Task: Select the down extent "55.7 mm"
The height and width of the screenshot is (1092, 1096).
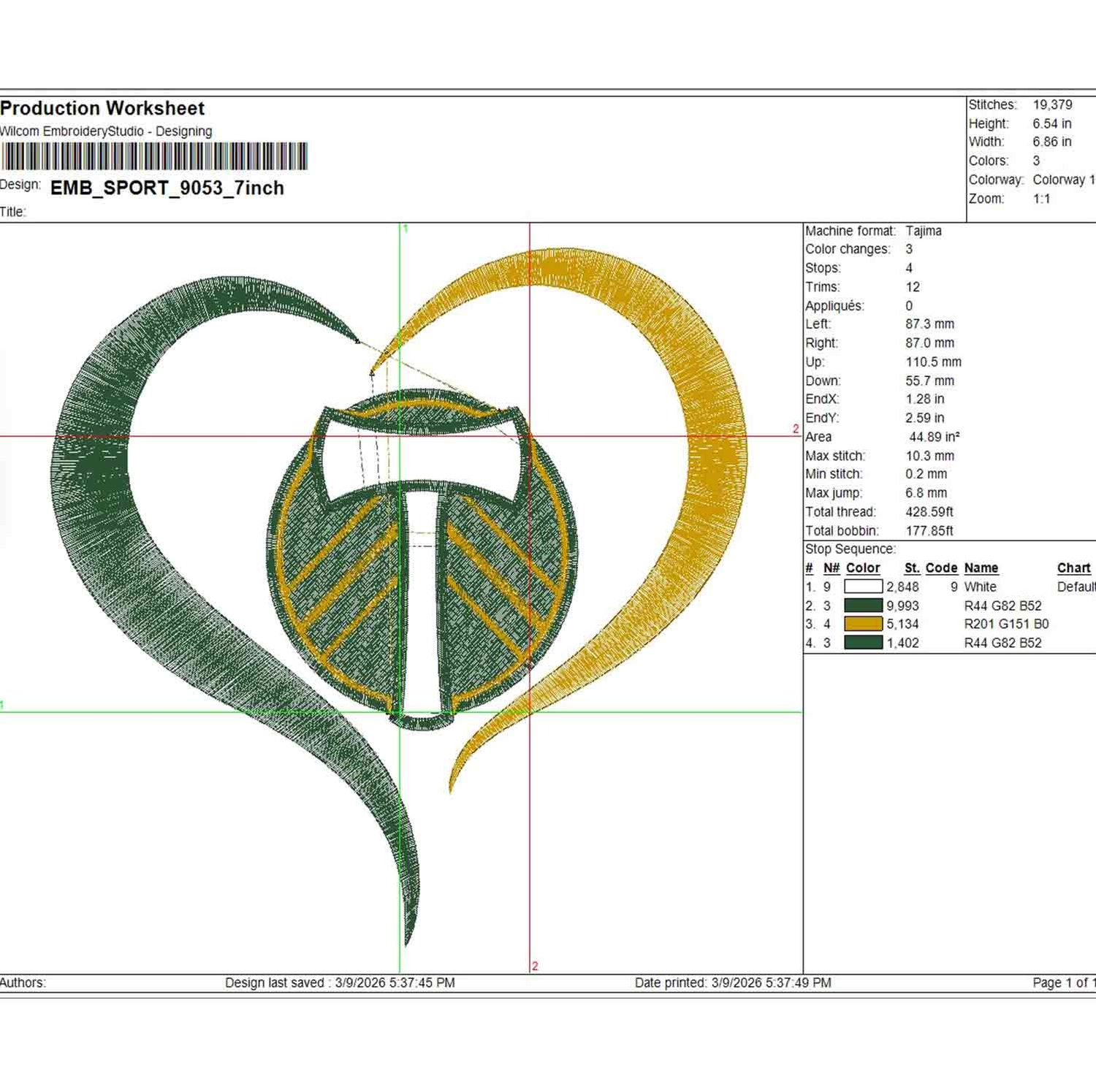Action: [x=930, y=381]
